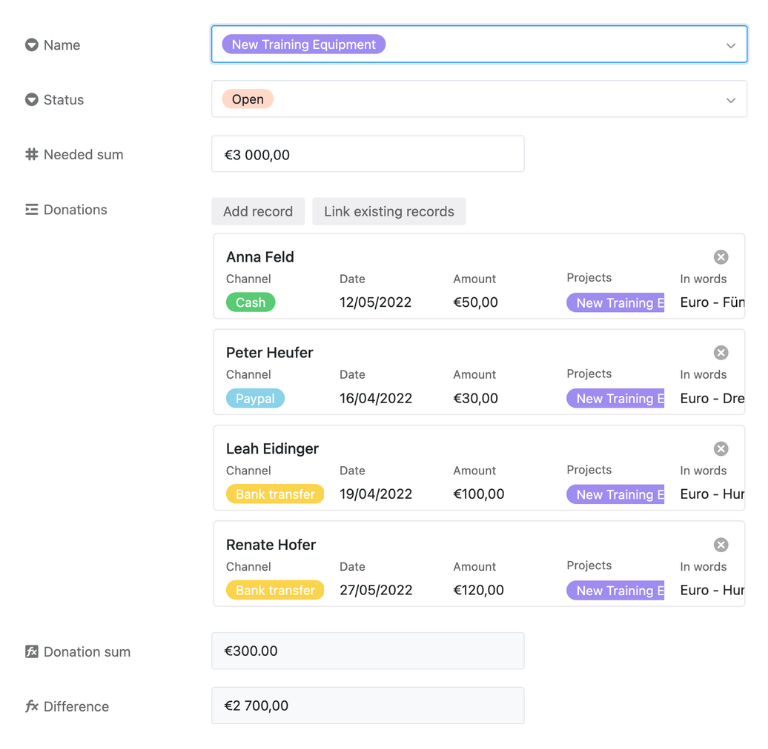Unlink Peter Heufer record via x icon
This screenshot has height=749, width=768.
(720, 353)
